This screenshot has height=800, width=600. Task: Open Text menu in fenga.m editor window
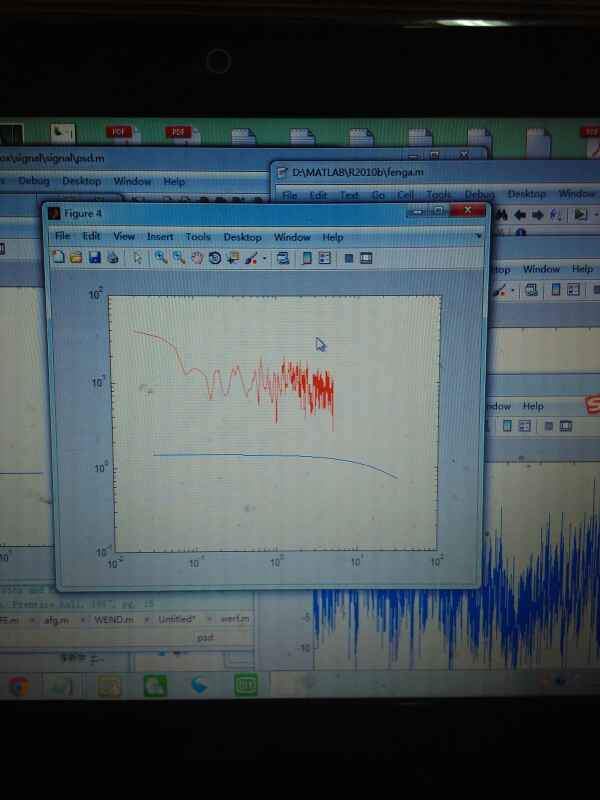pos(349,195)
